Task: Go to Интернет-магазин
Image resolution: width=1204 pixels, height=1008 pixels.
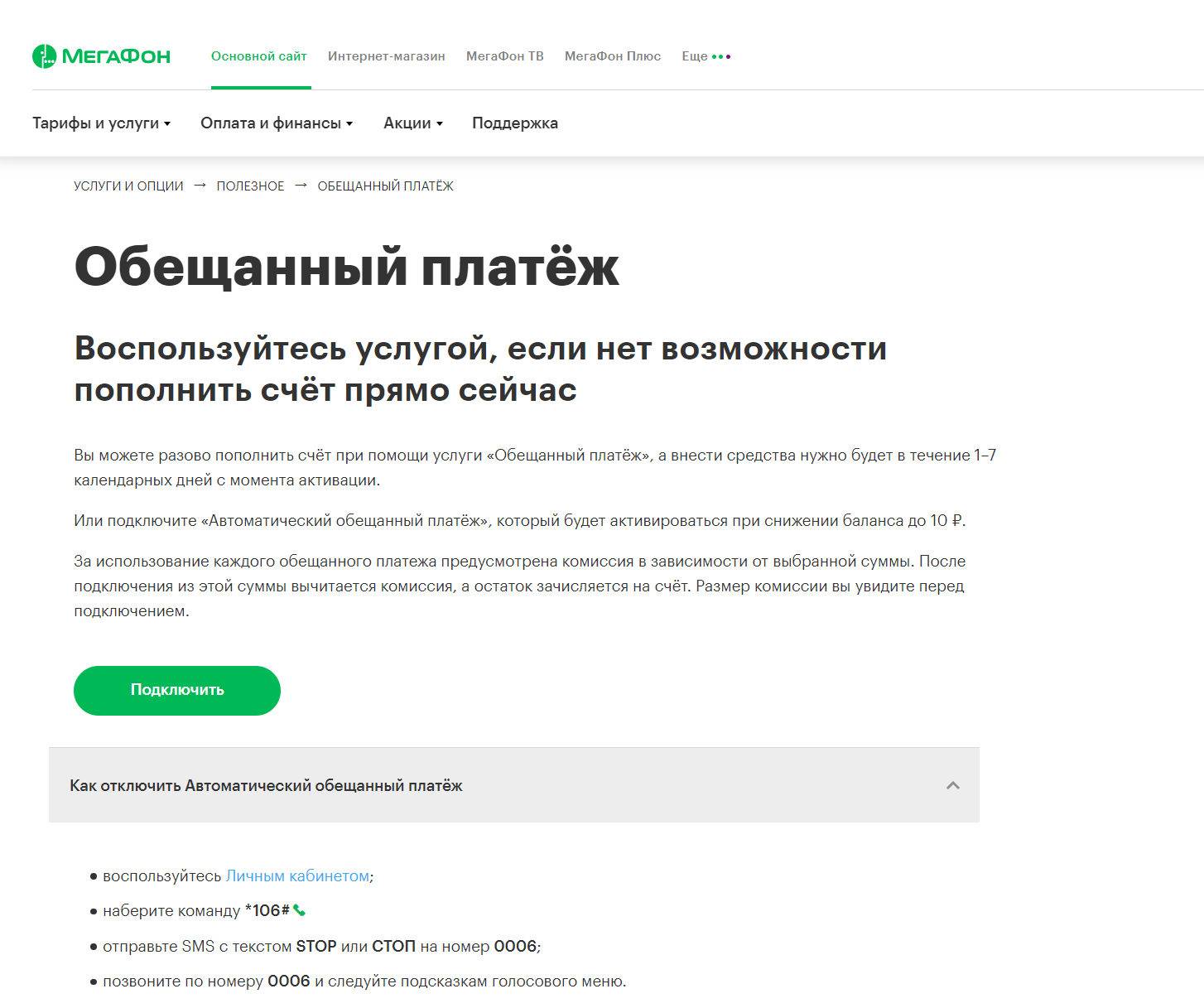Action: coord(386,56)
